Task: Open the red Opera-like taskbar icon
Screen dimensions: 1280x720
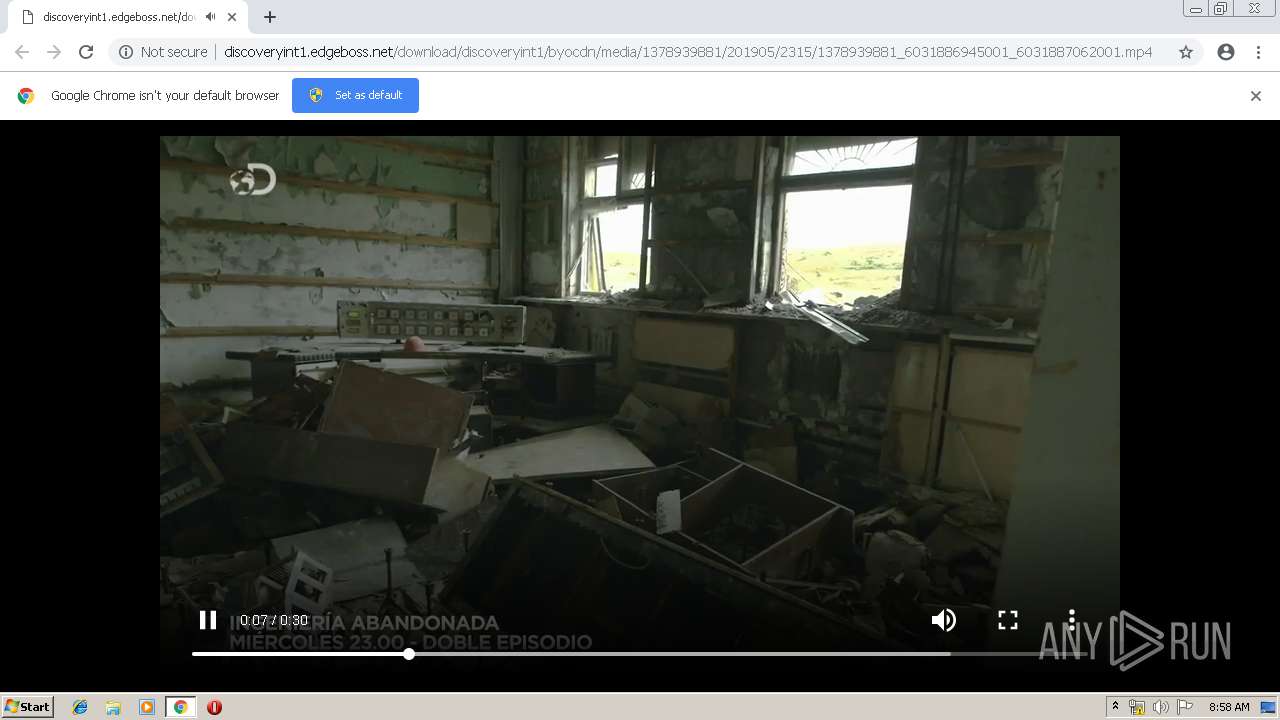Action: pyautogui.click(x=214, y=707)
